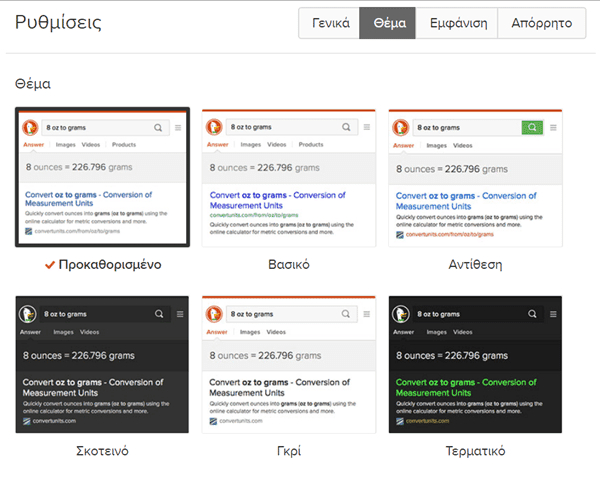Click the DuckDuckGo logo in Προκαθορισμένο preview

click(29, 128)
